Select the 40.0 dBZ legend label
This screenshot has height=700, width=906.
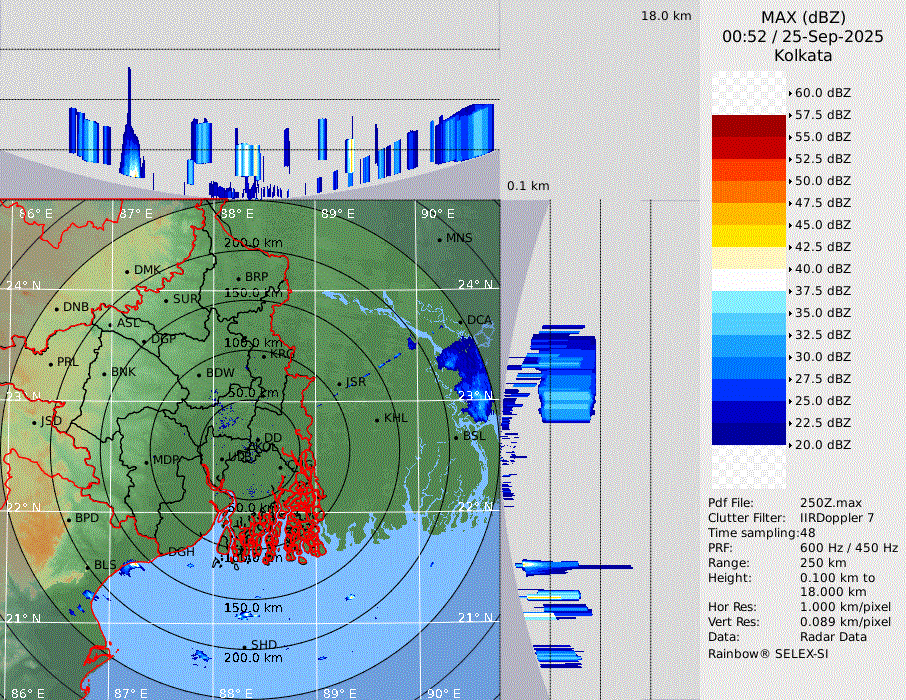[822, 269]
